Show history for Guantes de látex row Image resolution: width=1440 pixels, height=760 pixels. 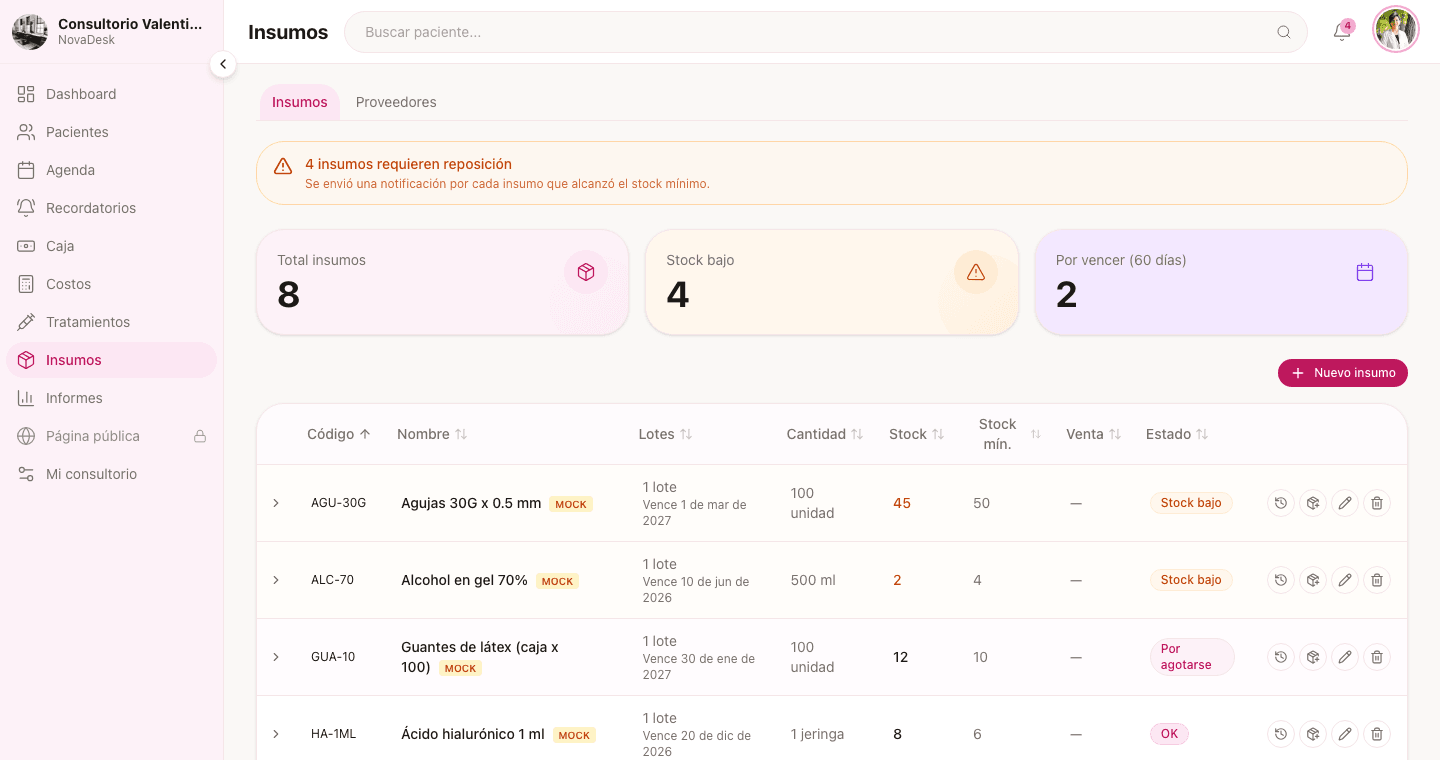pyautogui.click(x=1281, y=657)
